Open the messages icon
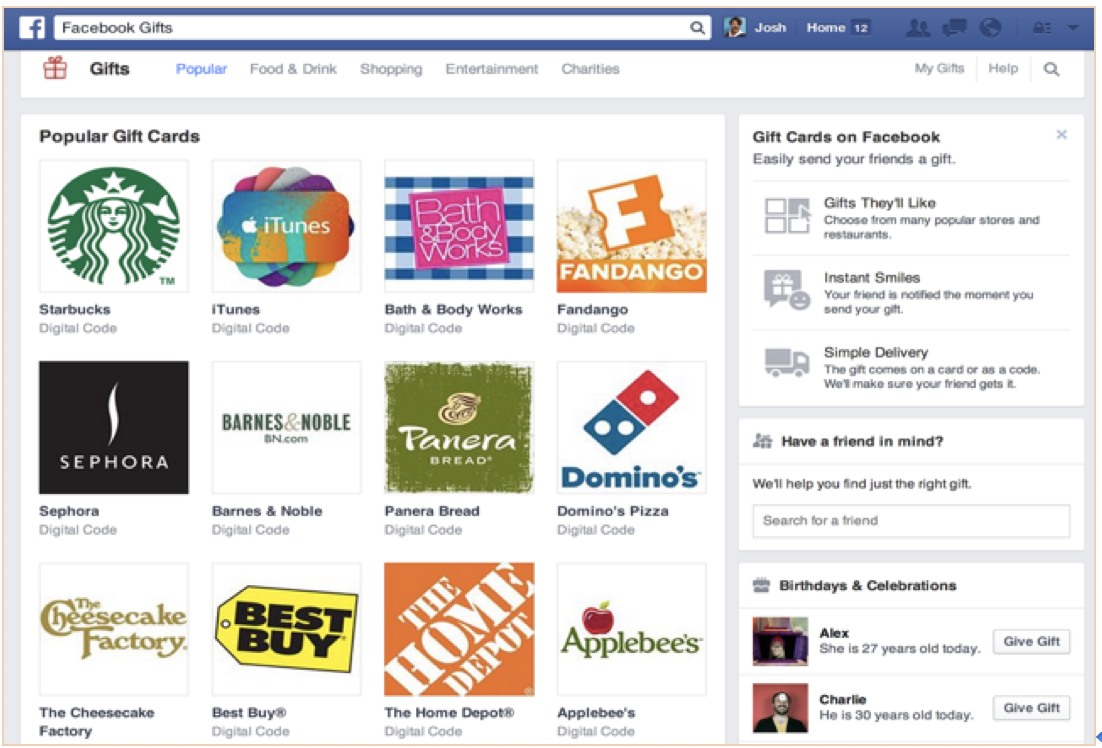The width and height of the screenshot is (1102, 748). (x=954, y=27)
